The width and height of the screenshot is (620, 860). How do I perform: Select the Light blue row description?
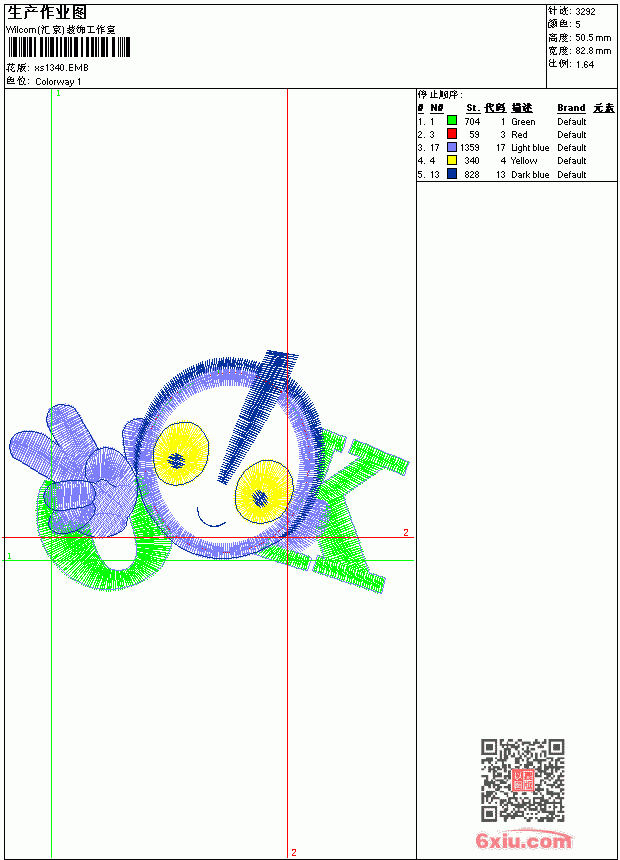pyautogui.click(x=530, y=148)
